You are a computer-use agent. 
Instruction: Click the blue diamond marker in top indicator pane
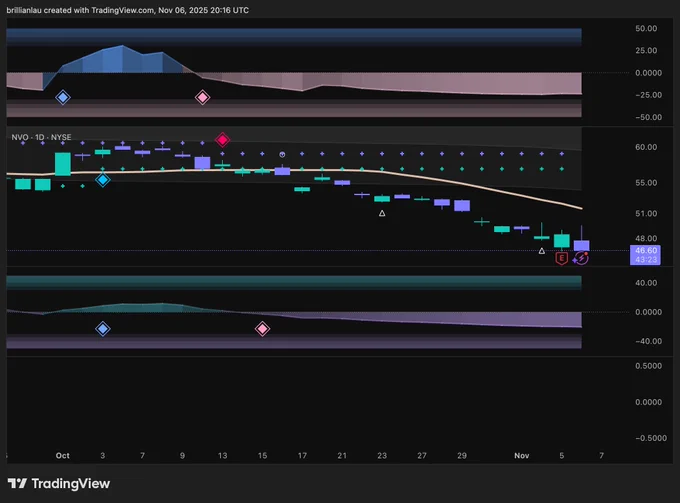coord(63,97)
